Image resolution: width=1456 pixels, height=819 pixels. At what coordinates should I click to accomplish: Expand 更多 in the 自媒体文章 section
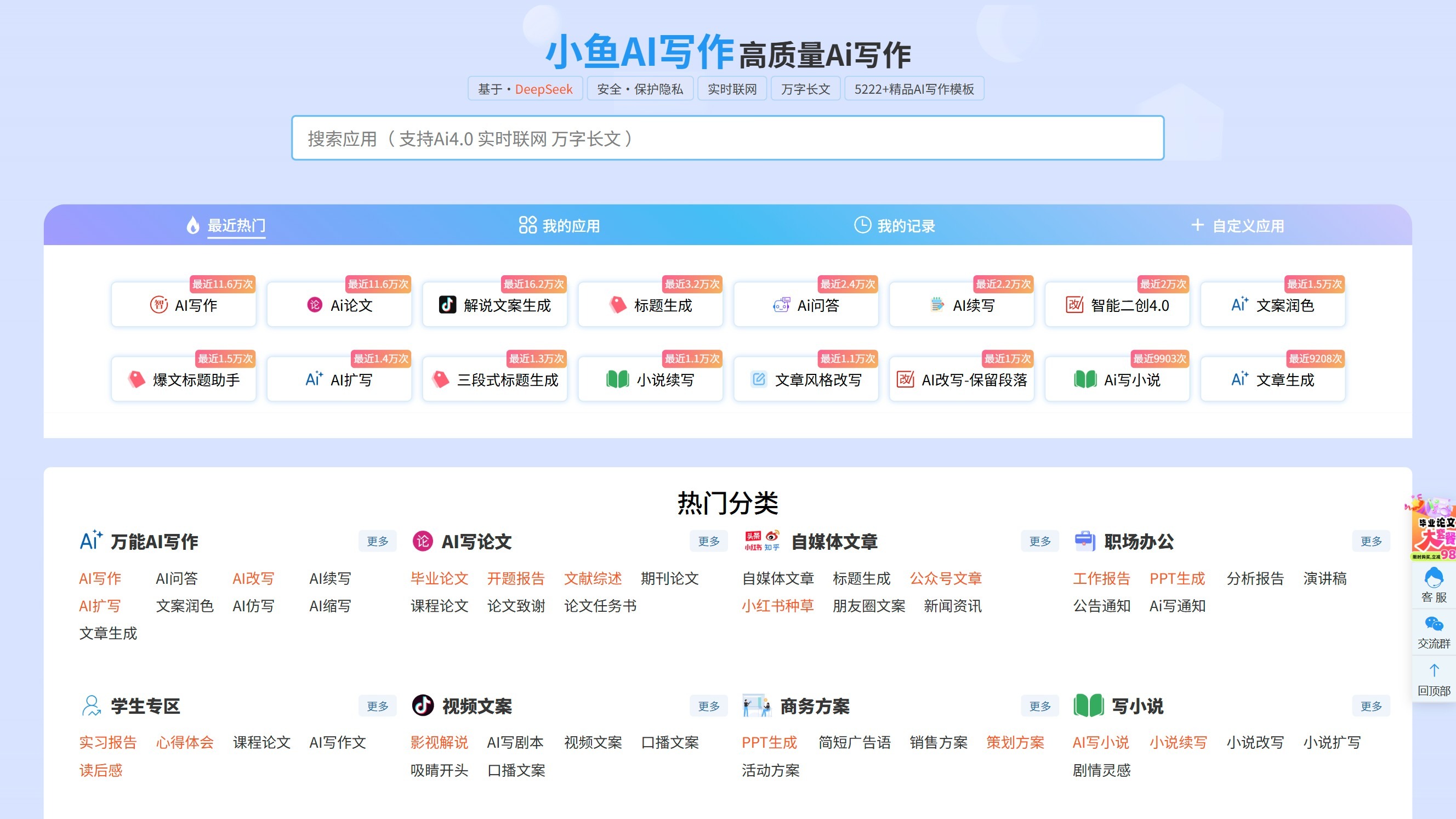tap(1040, 541)
